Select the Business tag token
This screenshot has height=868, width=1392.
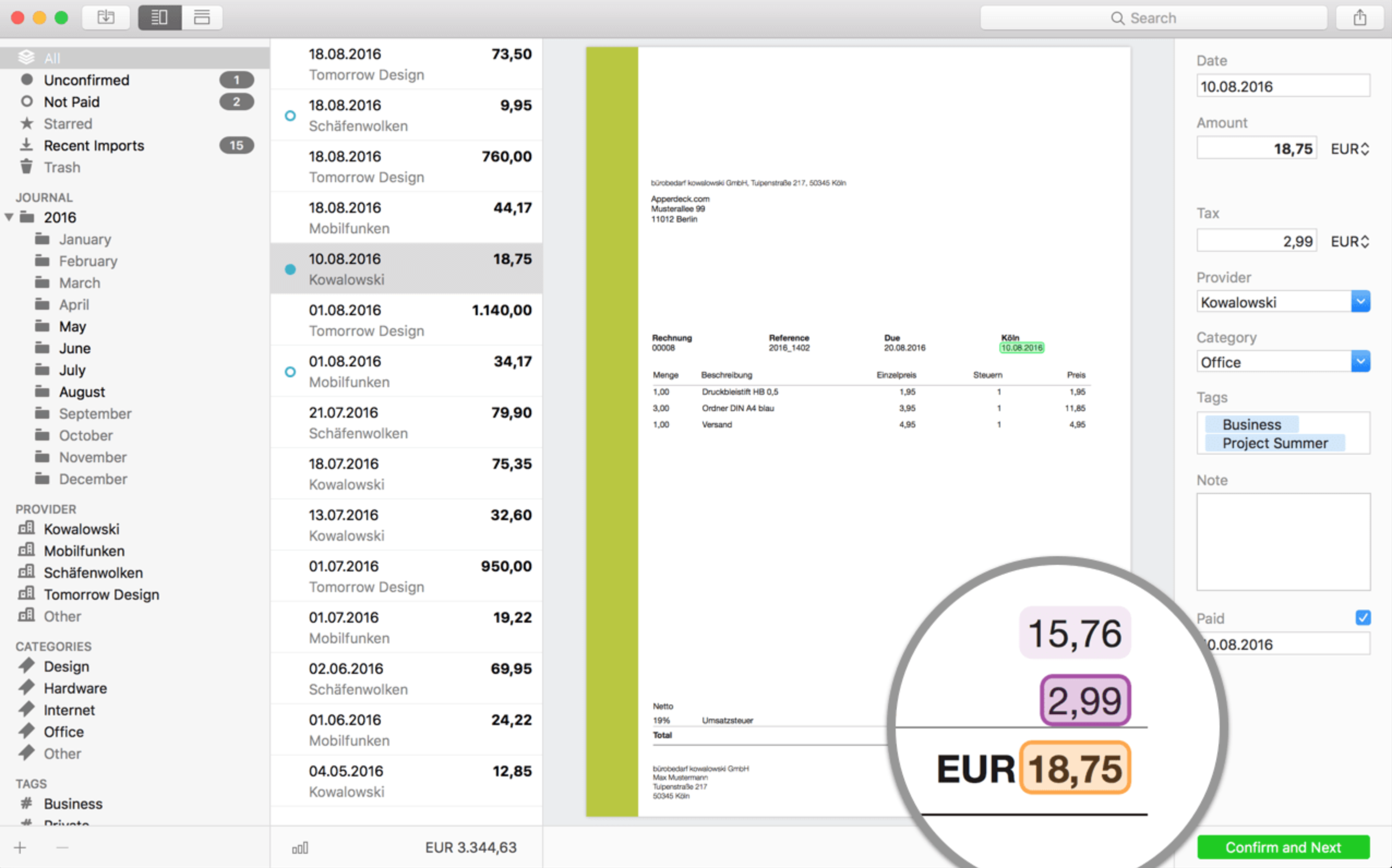[x=1251, y=424]
